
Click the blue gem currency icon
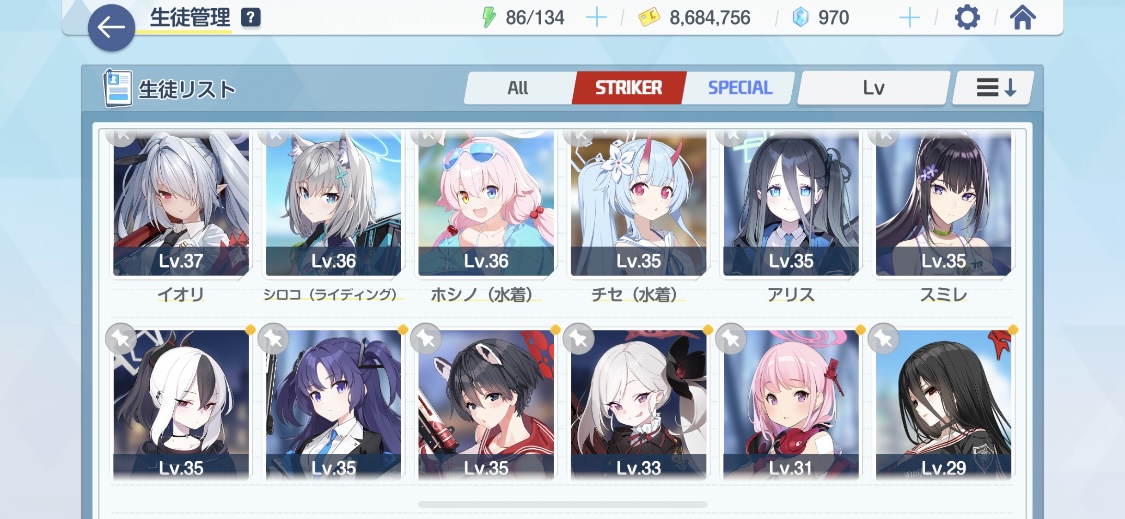click(x=800, y=17)
